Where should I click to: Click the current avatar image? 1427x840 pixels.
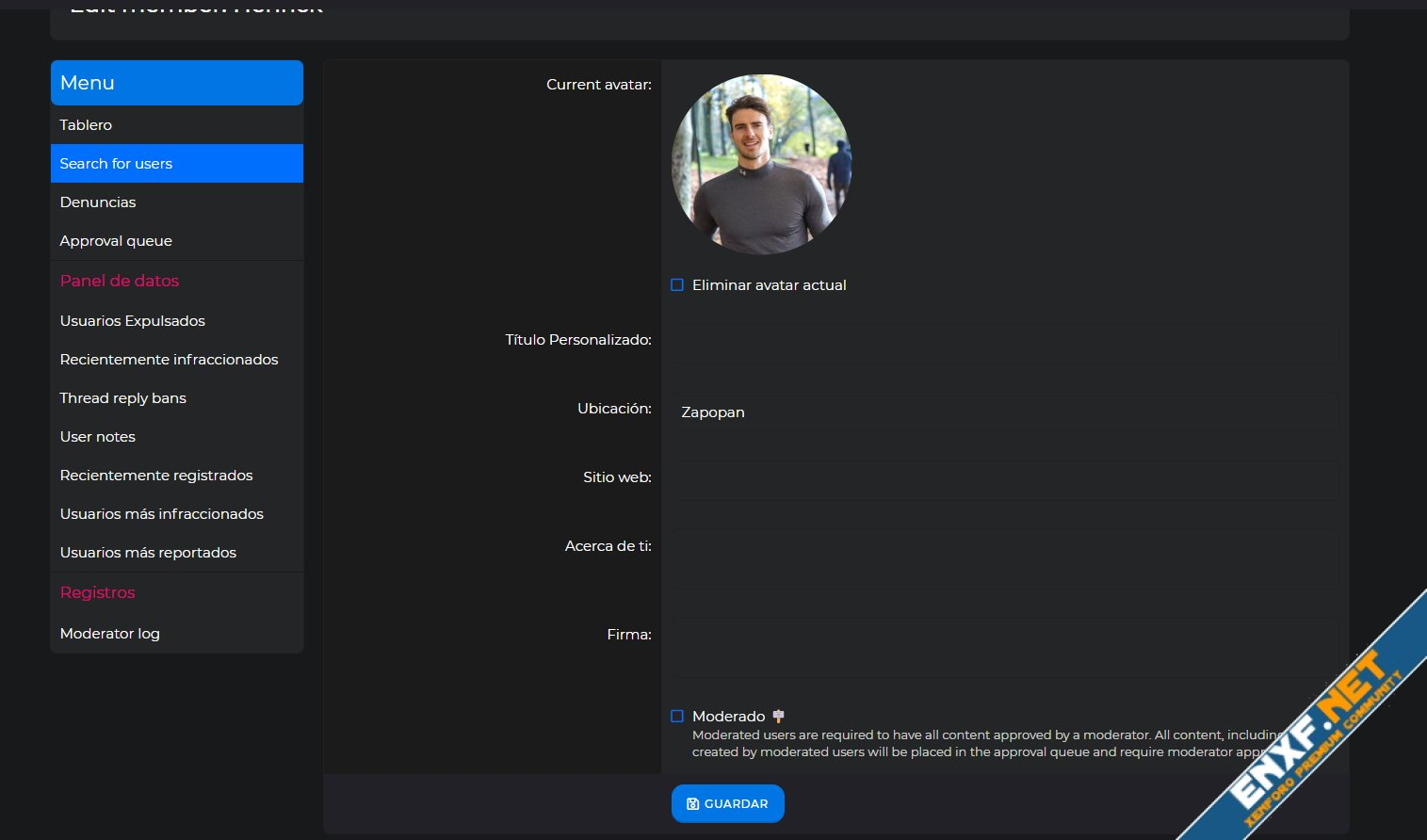(761, 164)
